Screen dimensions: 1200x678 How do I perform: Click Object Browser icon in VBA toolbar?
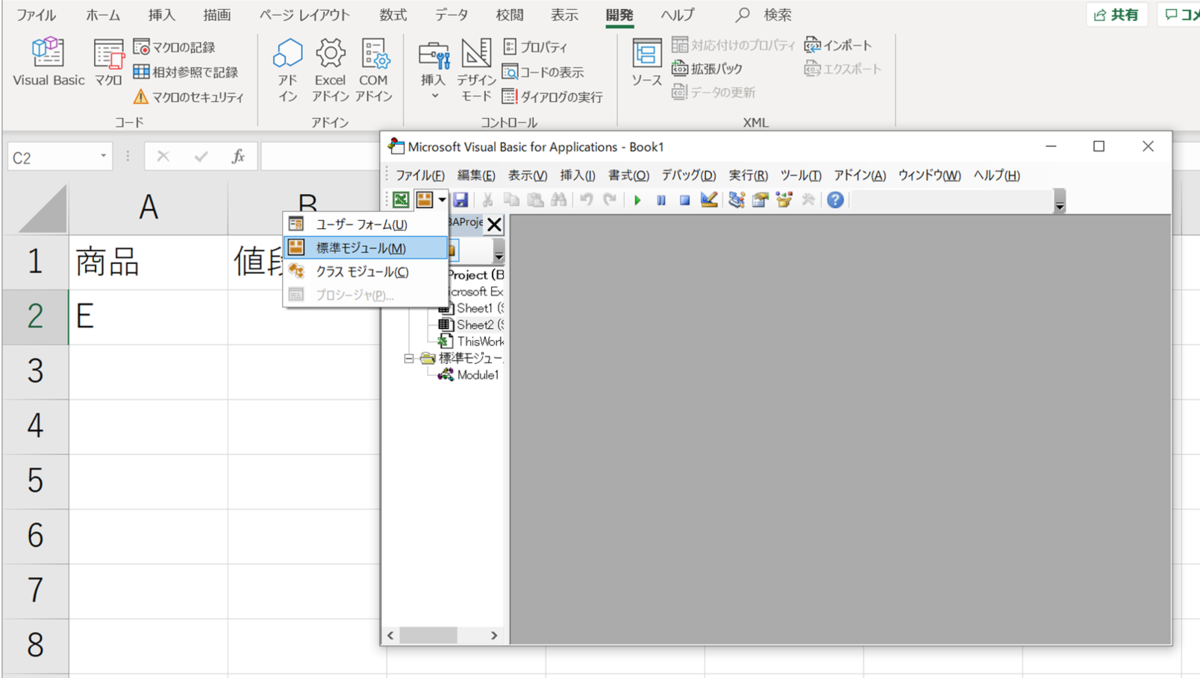(x=784, y=200)
